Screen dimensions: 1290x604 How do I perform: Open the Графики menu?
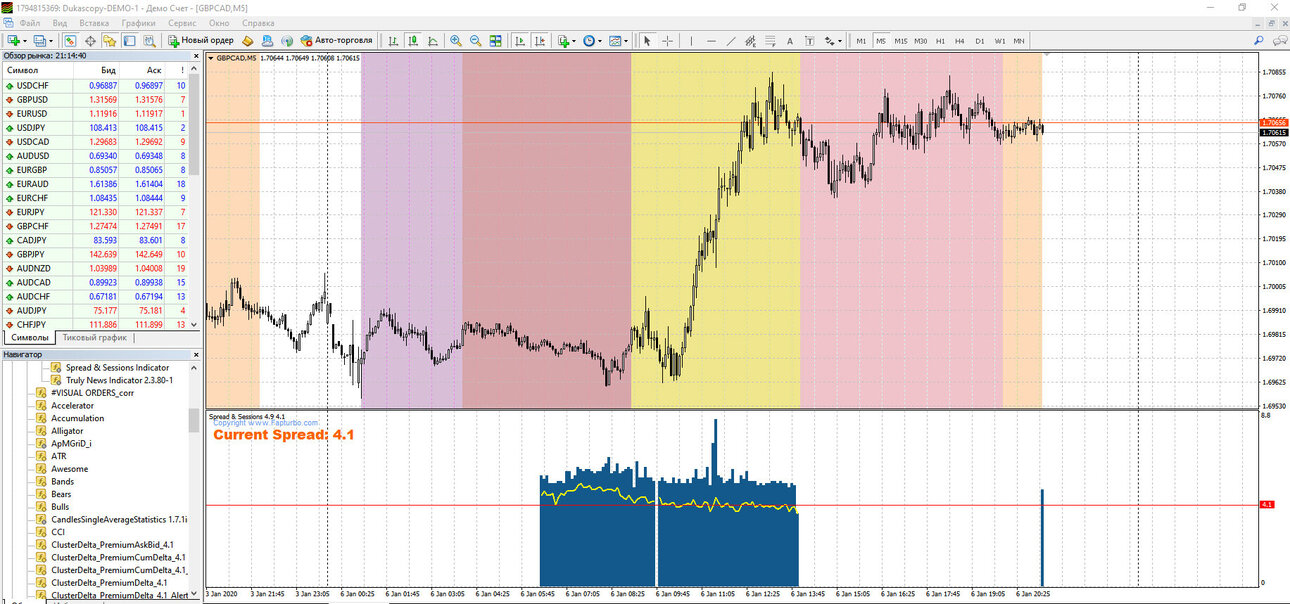tap(138, 22)
